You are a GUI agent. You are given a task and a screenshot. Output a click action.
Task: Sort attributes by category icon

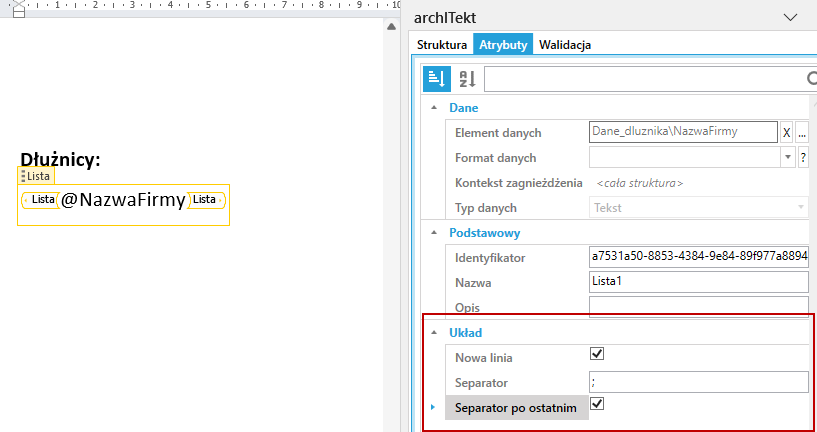click(x=436, y=79)
